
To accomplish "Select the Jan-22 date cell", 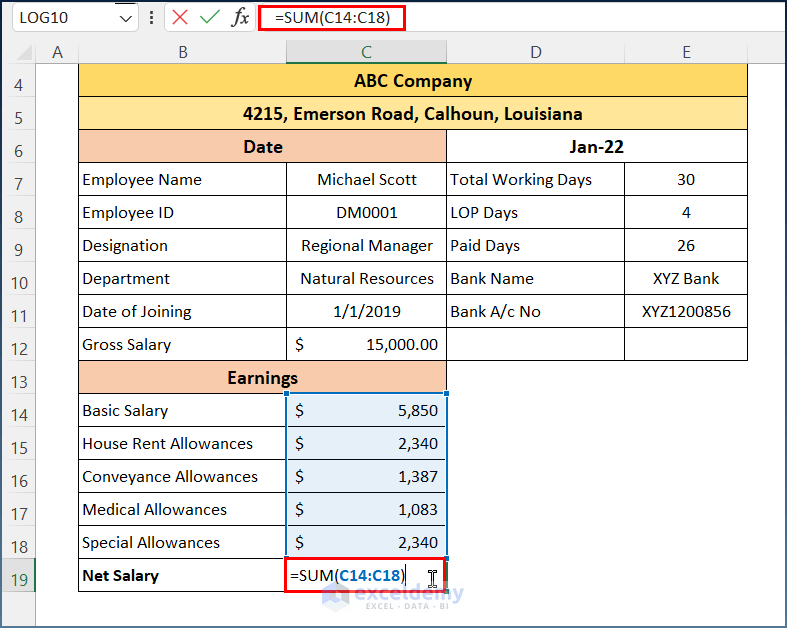I will pyautogui.click(x=597, y=147).
